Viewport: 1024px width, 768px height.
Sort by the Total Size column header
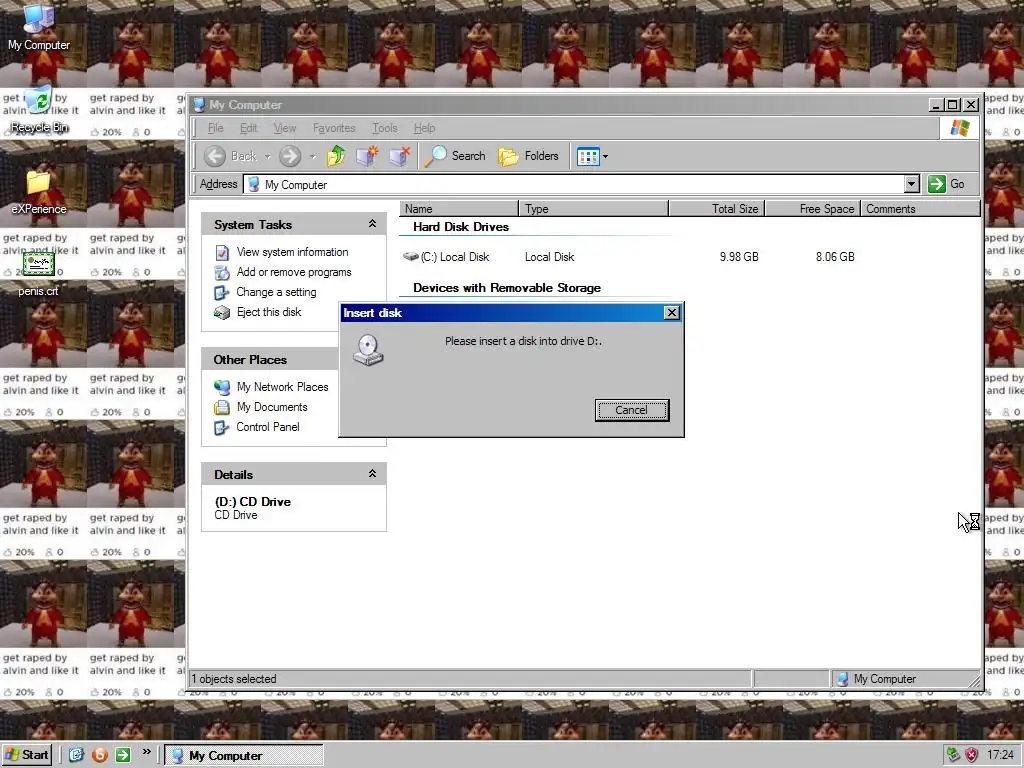[x=716, y=209]
